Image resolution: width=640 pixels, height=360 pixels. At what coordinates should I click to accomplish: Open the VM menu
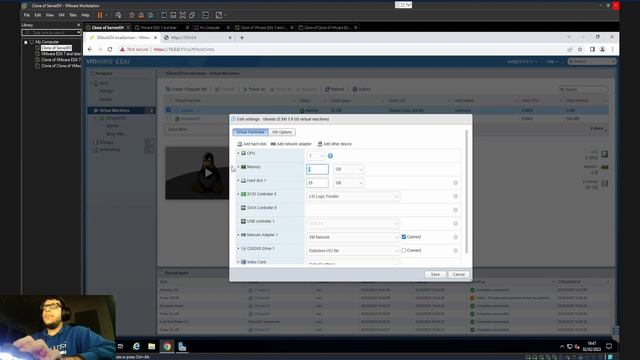click(x=61, y=15)
